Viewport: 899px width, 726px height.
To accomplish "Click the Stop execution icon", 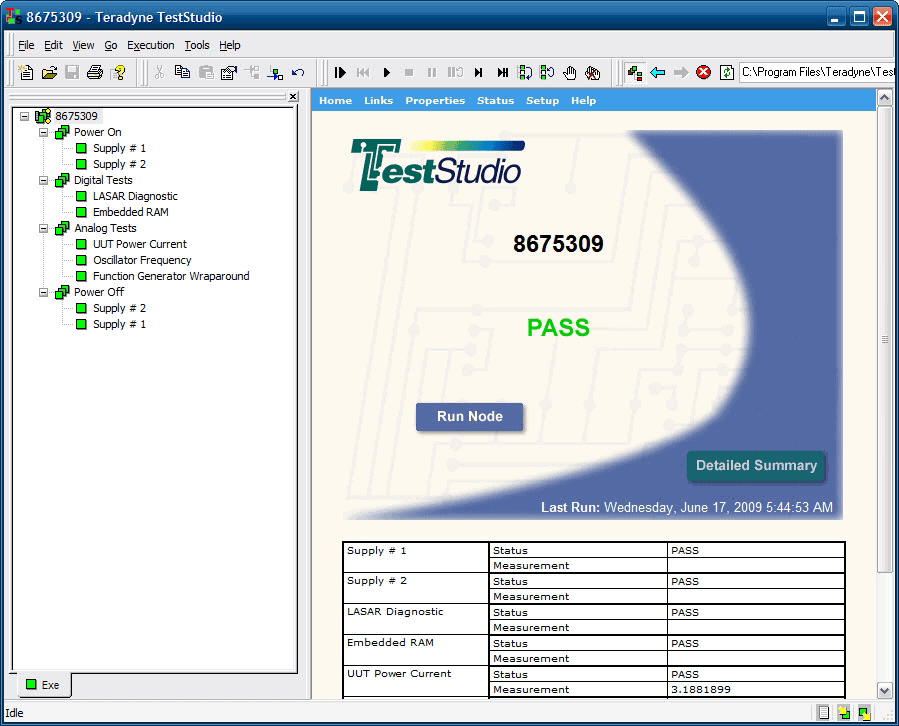I will [x=409, y=72].
